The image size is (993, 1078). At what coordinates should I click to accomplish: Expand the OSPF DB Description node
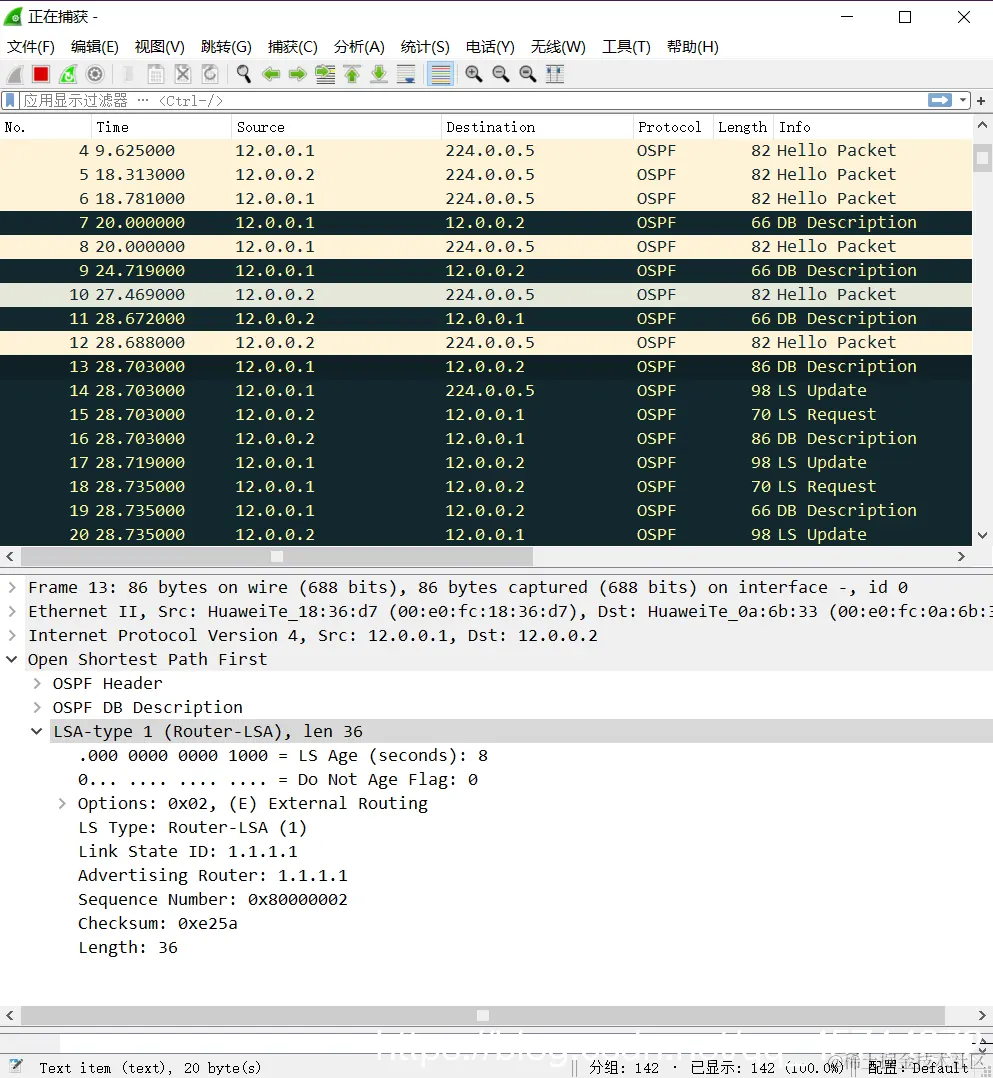pos(37,707)
